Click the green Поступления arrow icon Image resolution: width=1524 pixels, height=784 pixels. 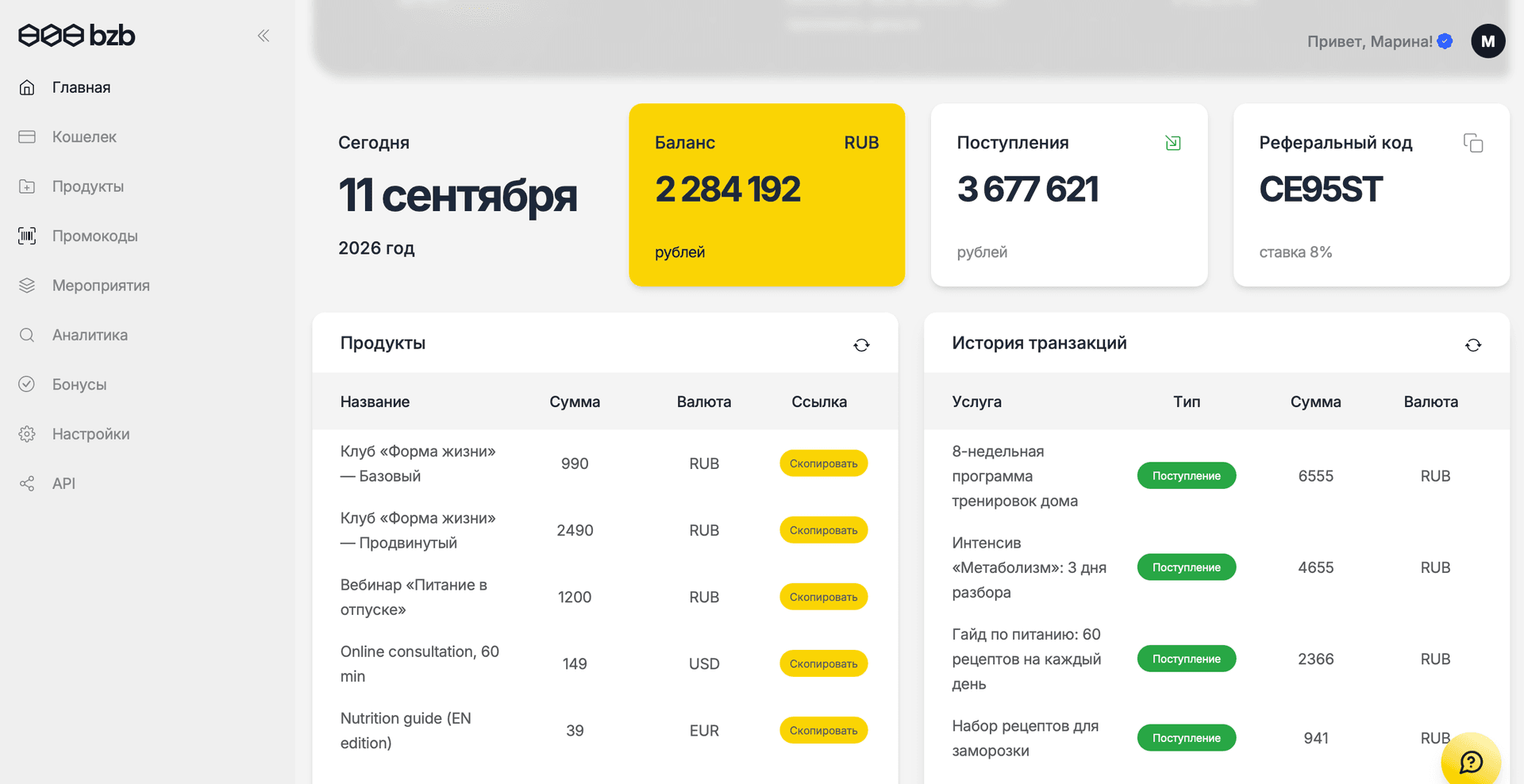tap(1173, 143)
